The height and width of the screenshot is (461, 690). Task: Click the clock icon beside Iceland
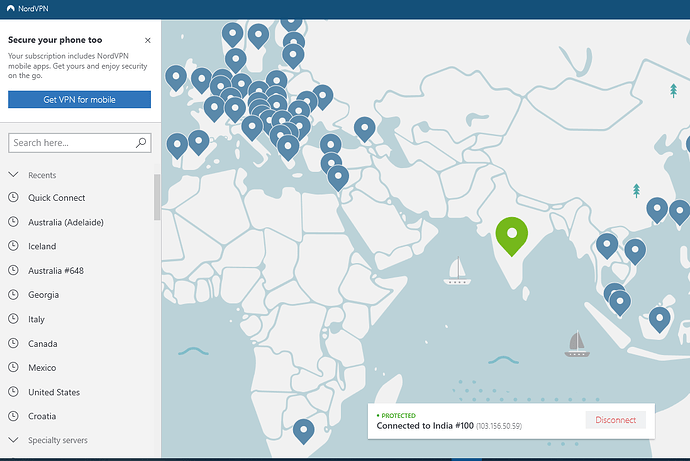point(14,245)
